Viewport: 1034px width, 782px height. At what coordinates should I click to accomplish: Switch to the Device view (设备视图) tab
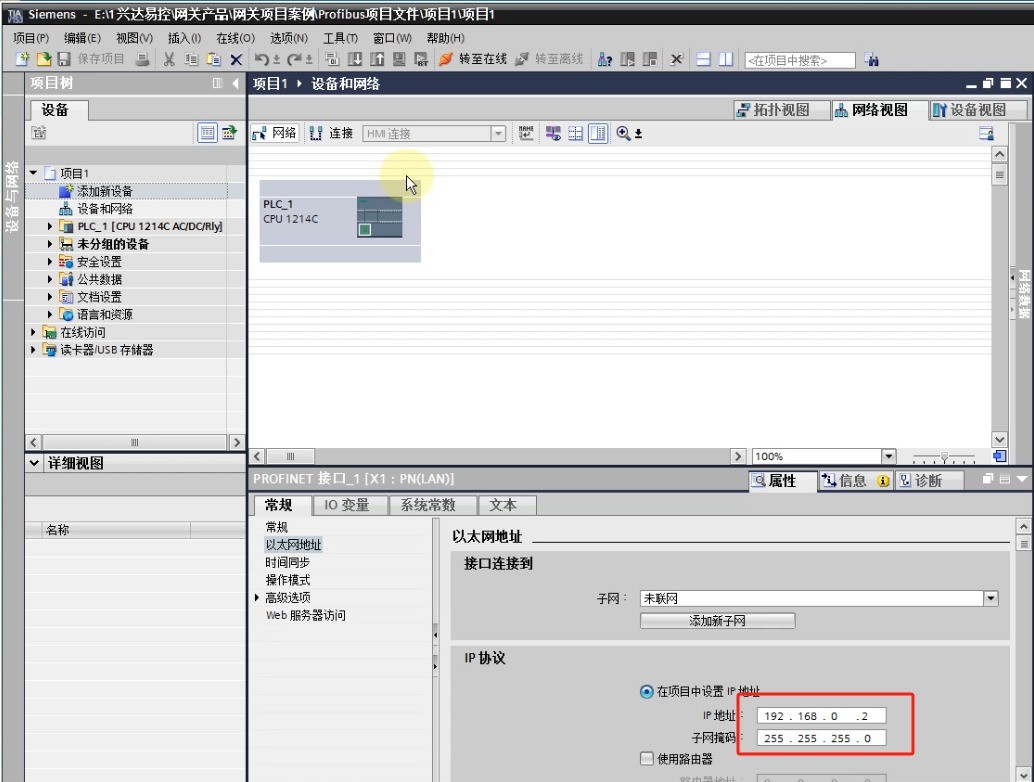(968, 110)
